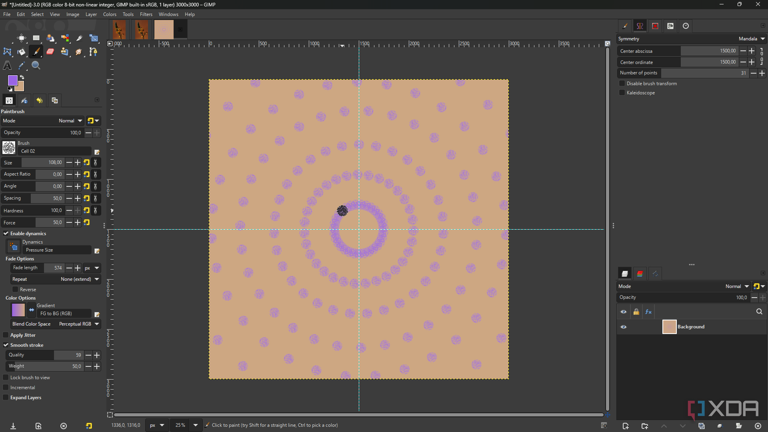Open the Blend Color Space dropdown
The height and width of the screenshot is (432, 768).
pyautogui.click(x=78, y=324)
